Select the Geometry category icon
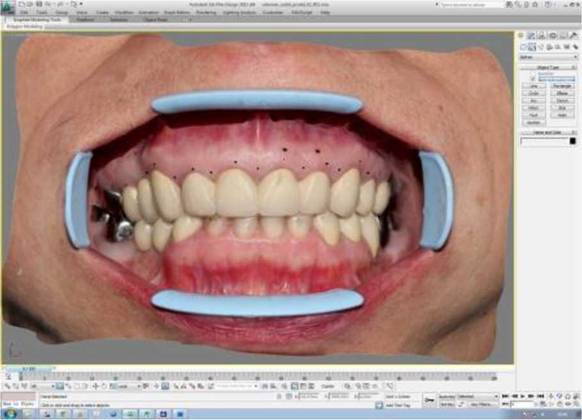The height and width of the screenshot is (420, 582). tap(523, 47)
